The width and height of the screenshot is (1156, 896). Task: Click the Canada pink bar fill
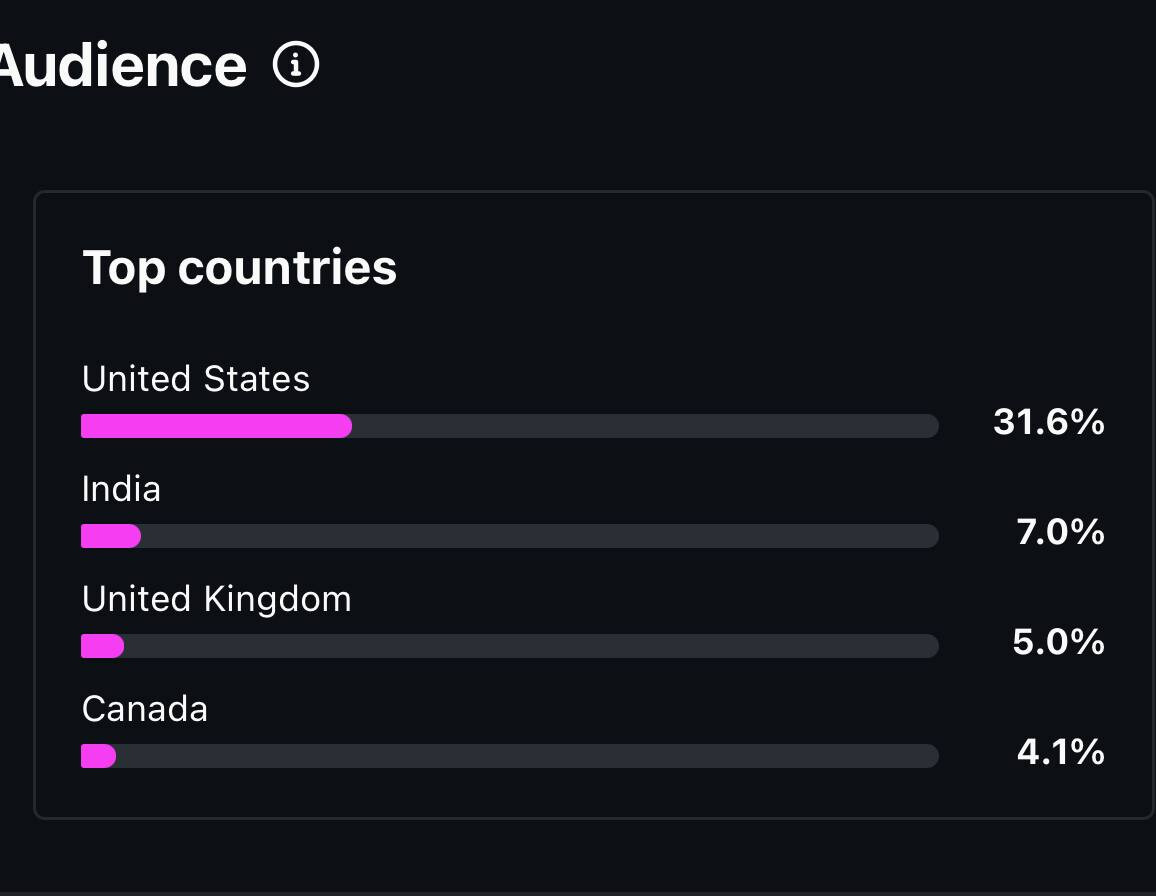click(98, 756)
